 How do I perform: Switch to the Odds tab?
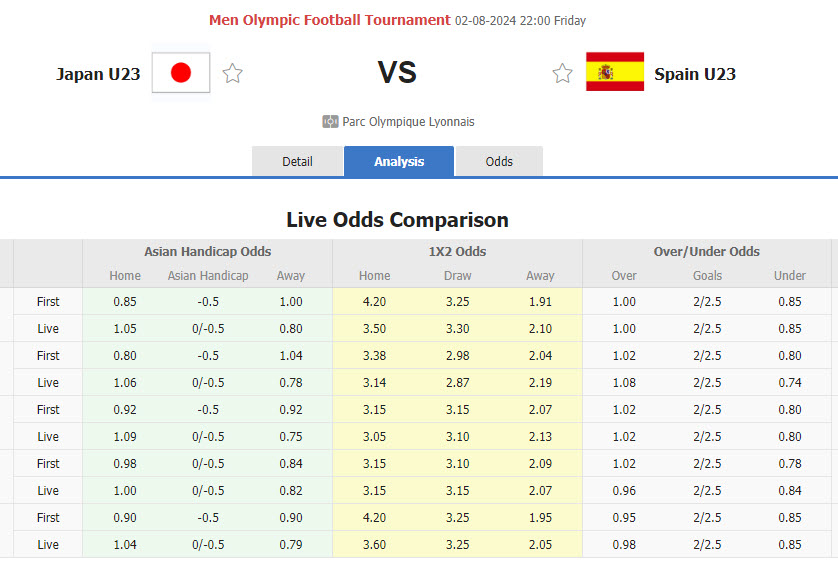coord(499,161)
